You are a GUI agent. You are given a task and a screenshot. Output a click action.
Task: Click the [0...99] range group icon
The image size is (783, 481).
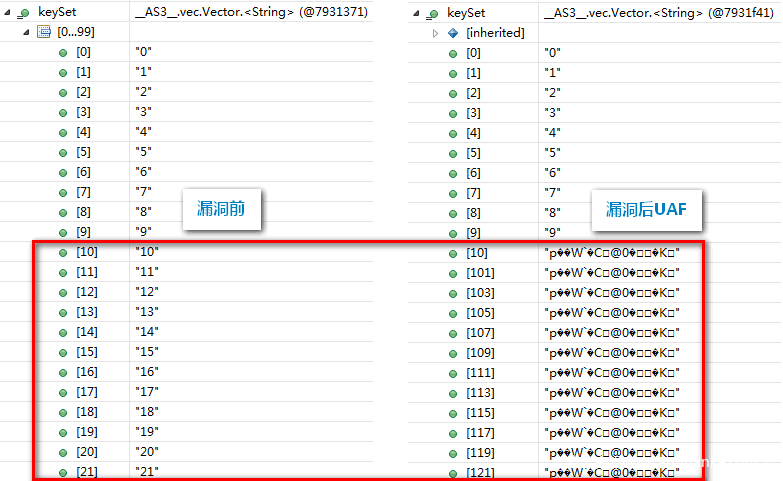(44, 32)
